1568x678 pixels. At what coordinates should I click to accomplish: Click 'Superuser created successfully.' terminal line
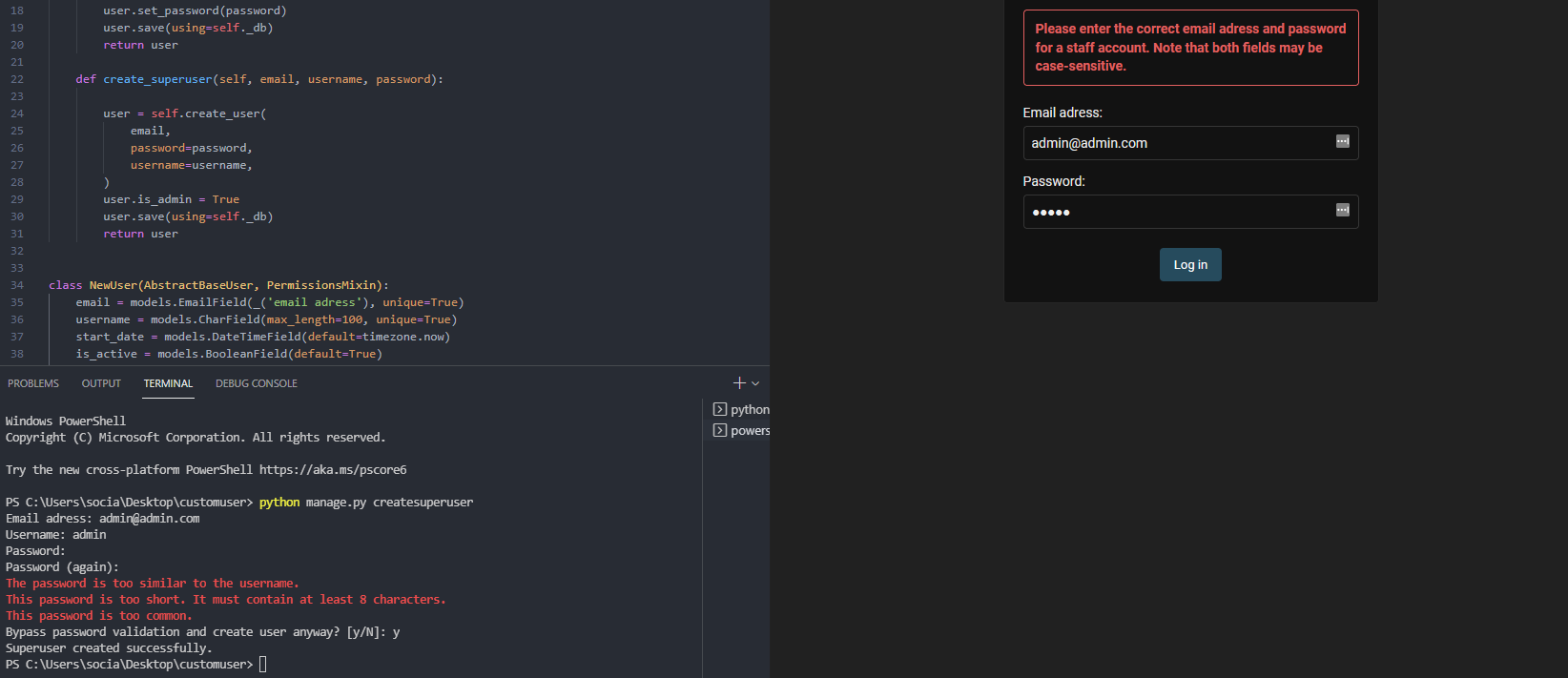pyautogui.click(x=109, y=648)
